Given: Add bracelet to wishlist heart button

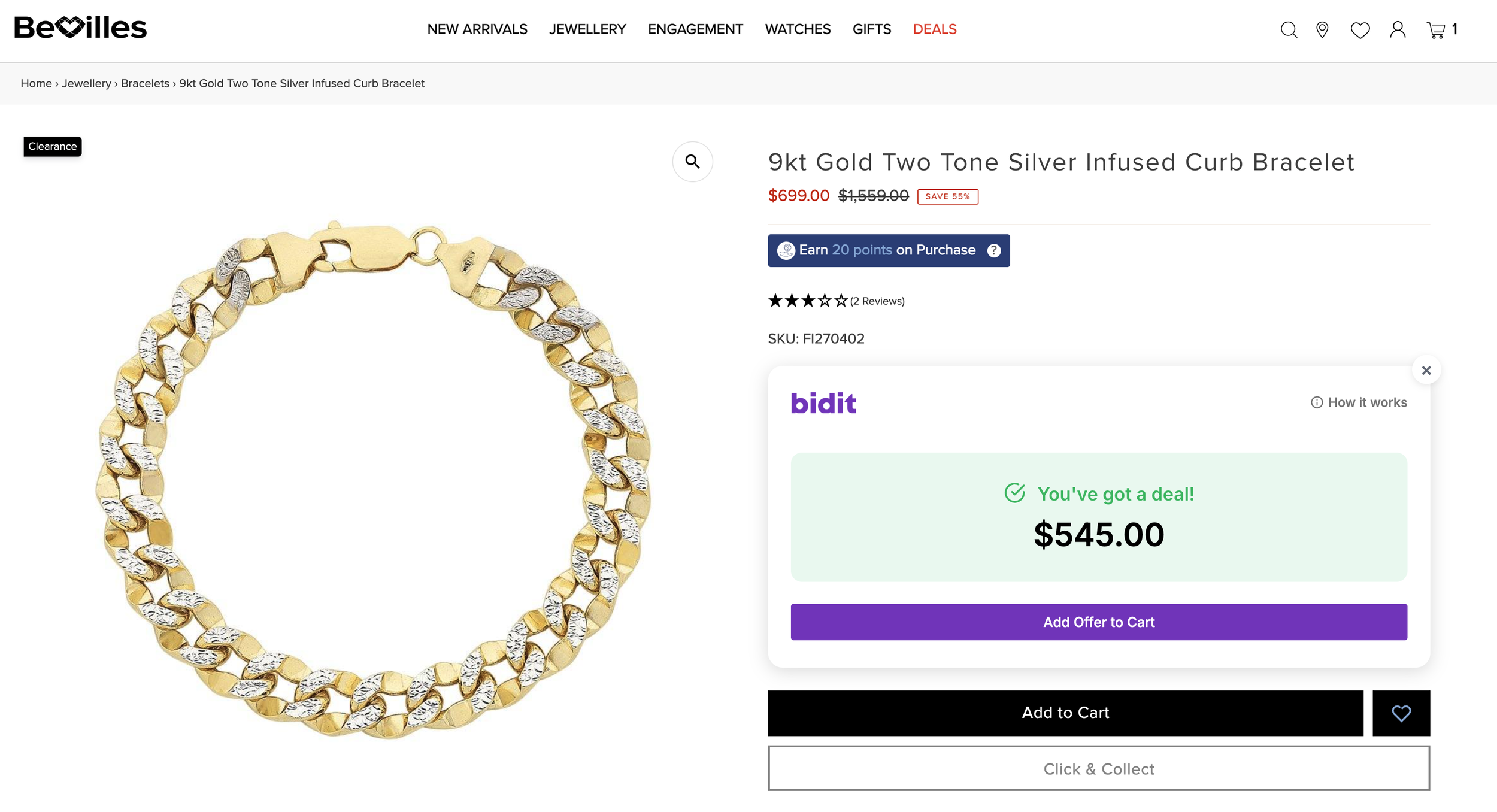Looking at the screenshot, I should pyautogui.click(x=1401, y=713).
